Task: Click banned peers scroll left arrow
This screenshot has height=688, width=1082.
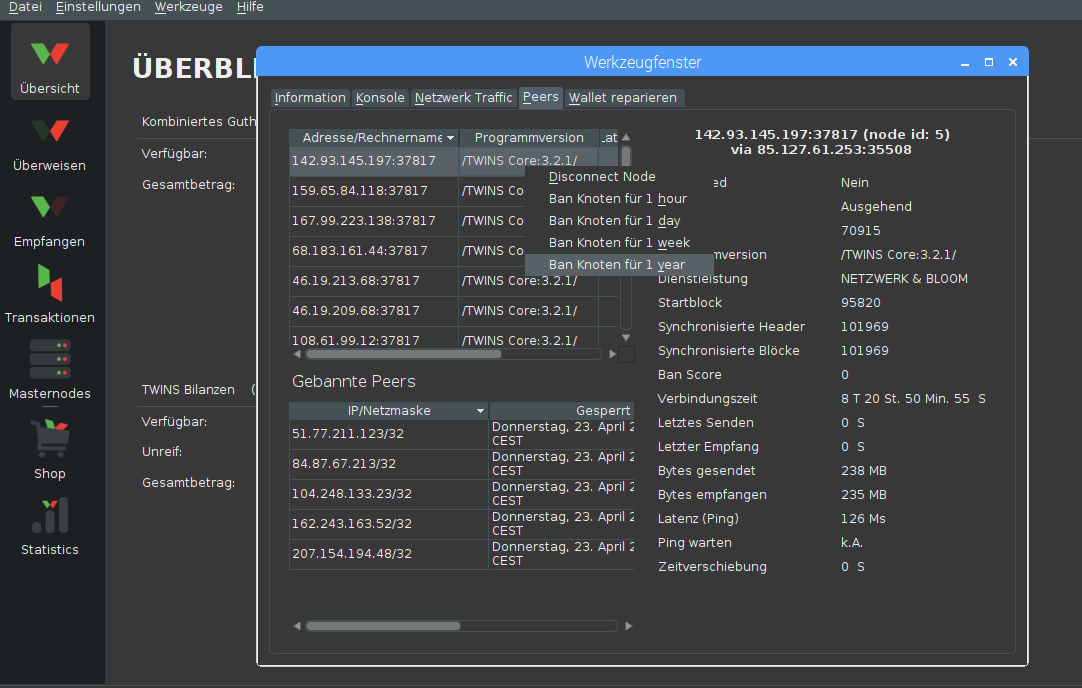Action: (x=297, y=626)
